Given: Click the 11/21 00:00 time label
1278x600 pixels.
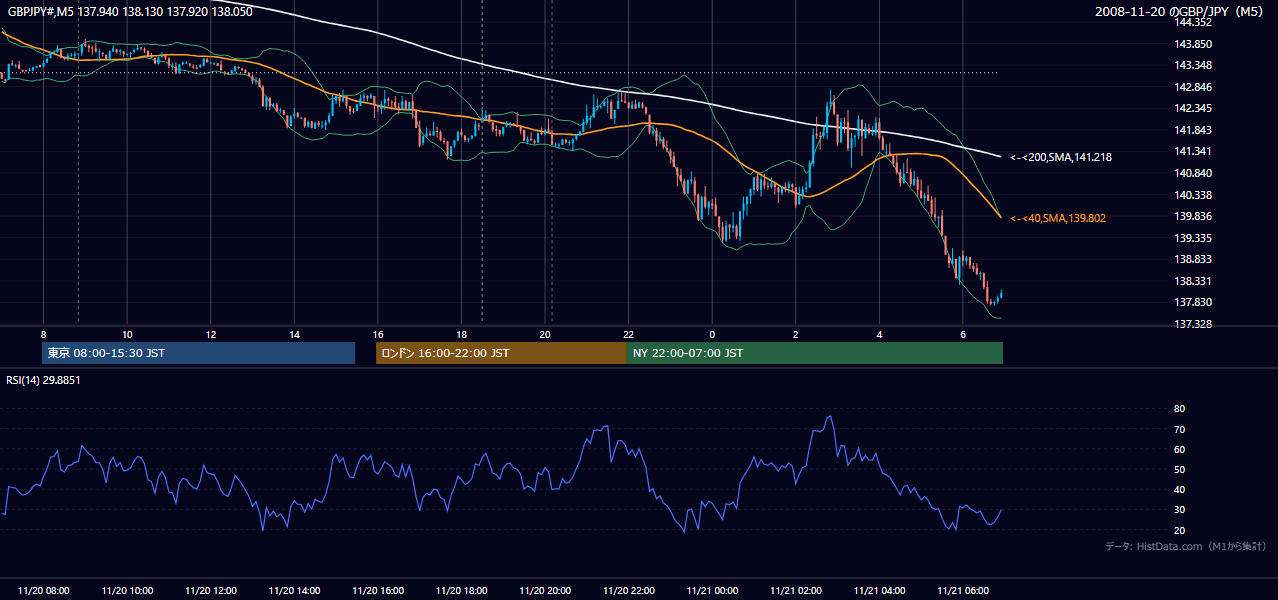Looking at the screenshot, I should 712,591.
